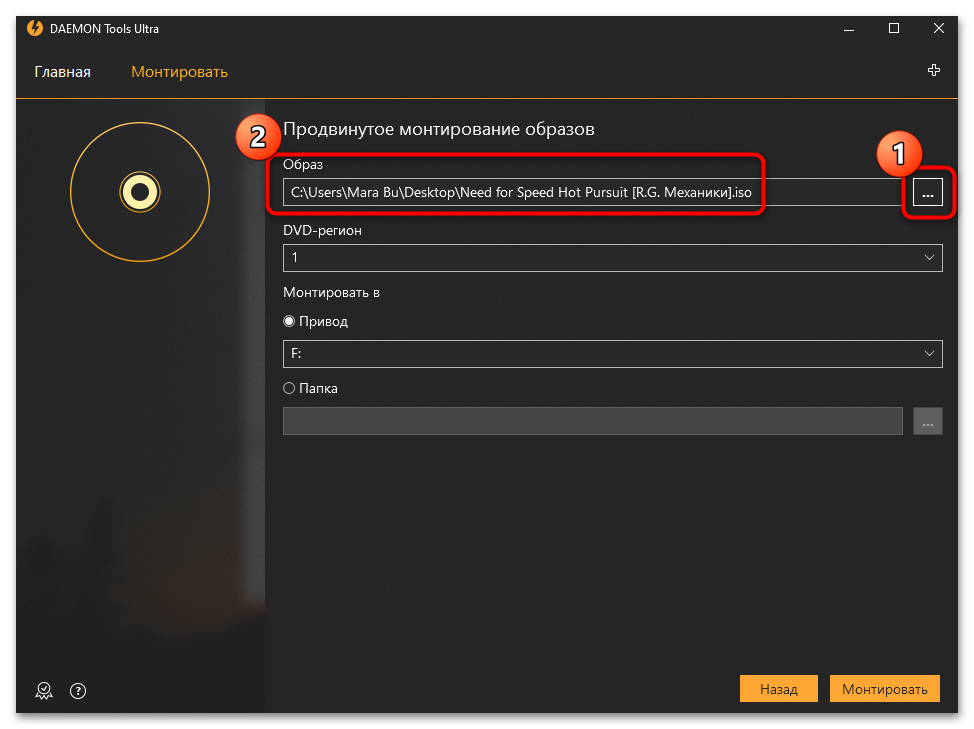Click the plus icon to add a tab
Image resolution: width=974 pixels, height=729 pixels.
tap(933, 70)
